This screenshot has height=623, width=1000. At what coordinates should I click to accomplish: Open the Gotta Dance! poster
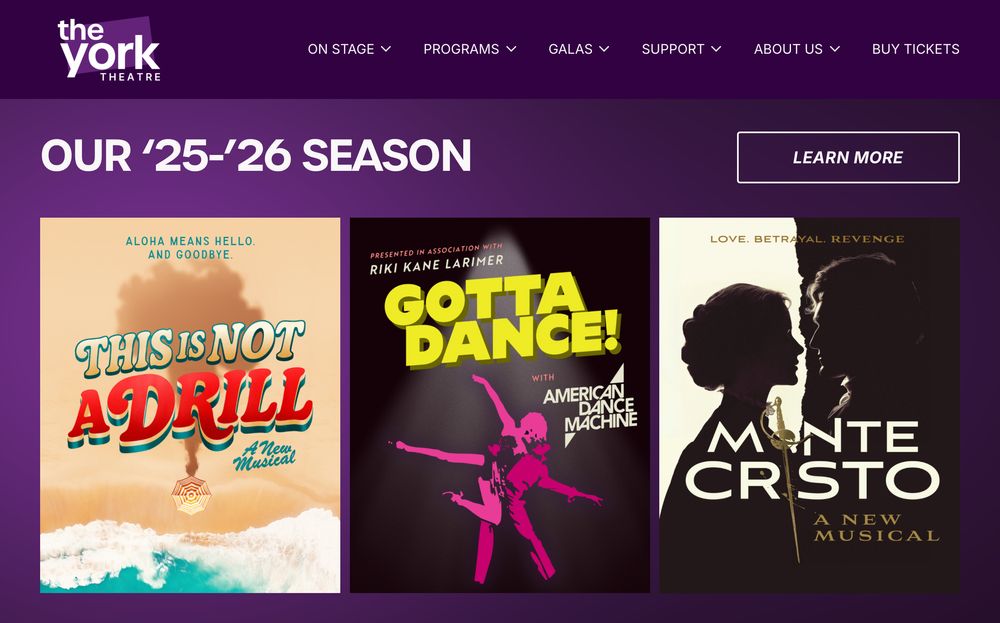pos(500,406)
